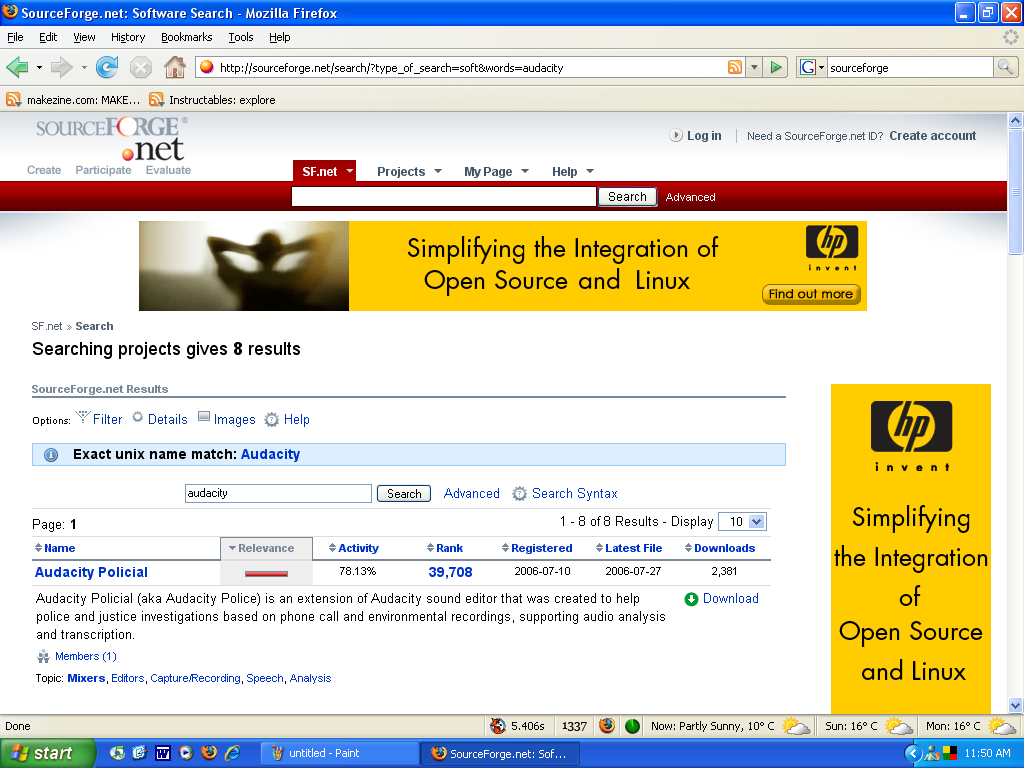Screen dimensions: 1024x768
Task: Open the File menu
Action: (x=15, y=37)
